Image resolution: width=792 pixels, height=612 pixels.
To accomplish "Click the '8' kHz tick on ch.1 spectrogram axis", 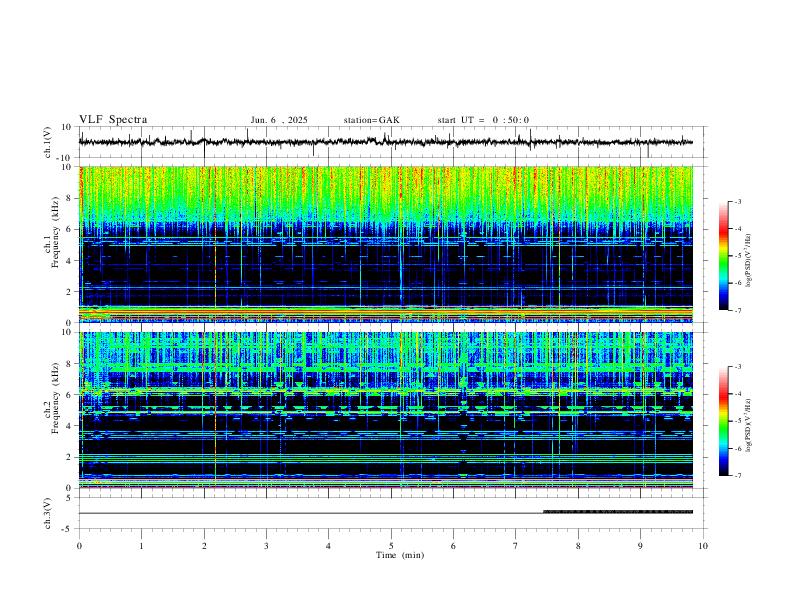I will [69, 198].
